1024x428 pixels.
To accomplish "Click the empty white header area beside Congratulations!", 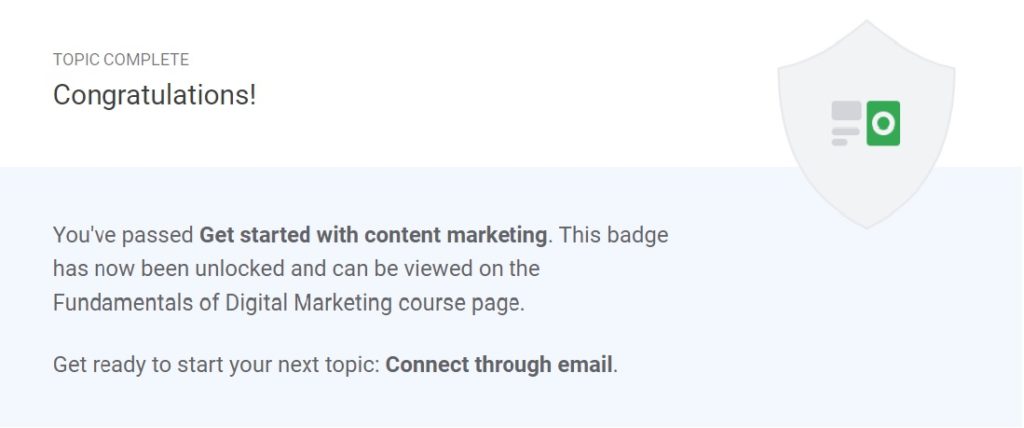I will click(x=490, y=91).
